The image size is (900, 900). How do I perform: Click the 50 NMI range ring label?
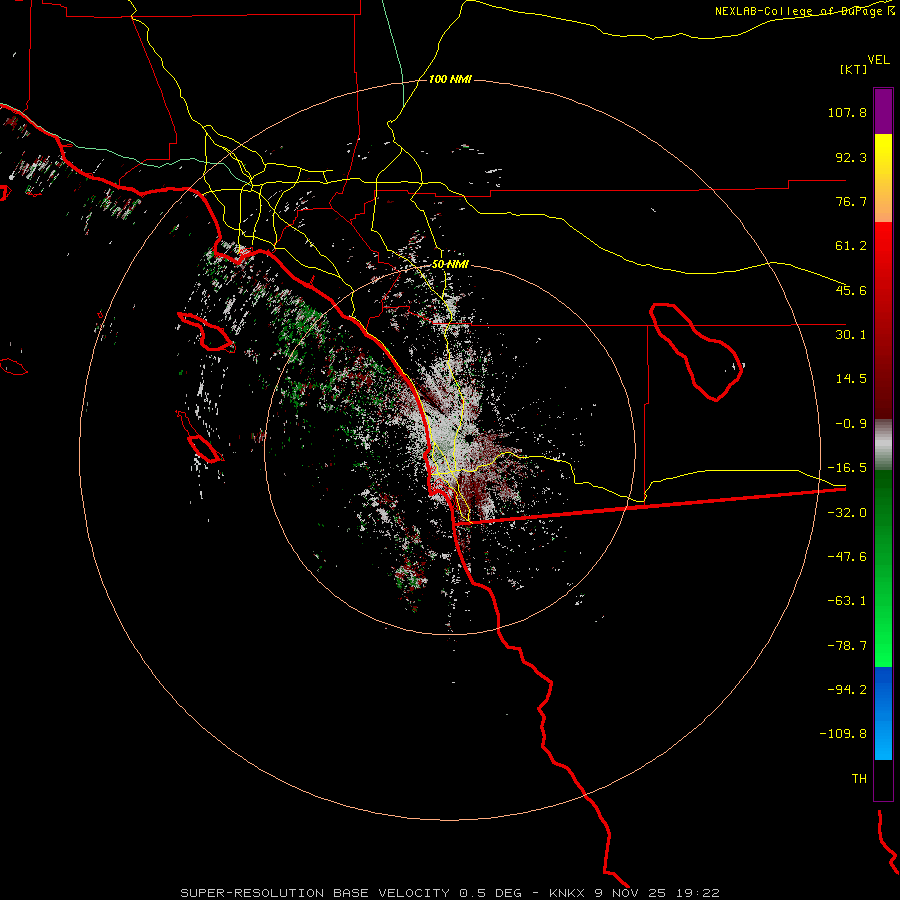click(x=450, y=265)
